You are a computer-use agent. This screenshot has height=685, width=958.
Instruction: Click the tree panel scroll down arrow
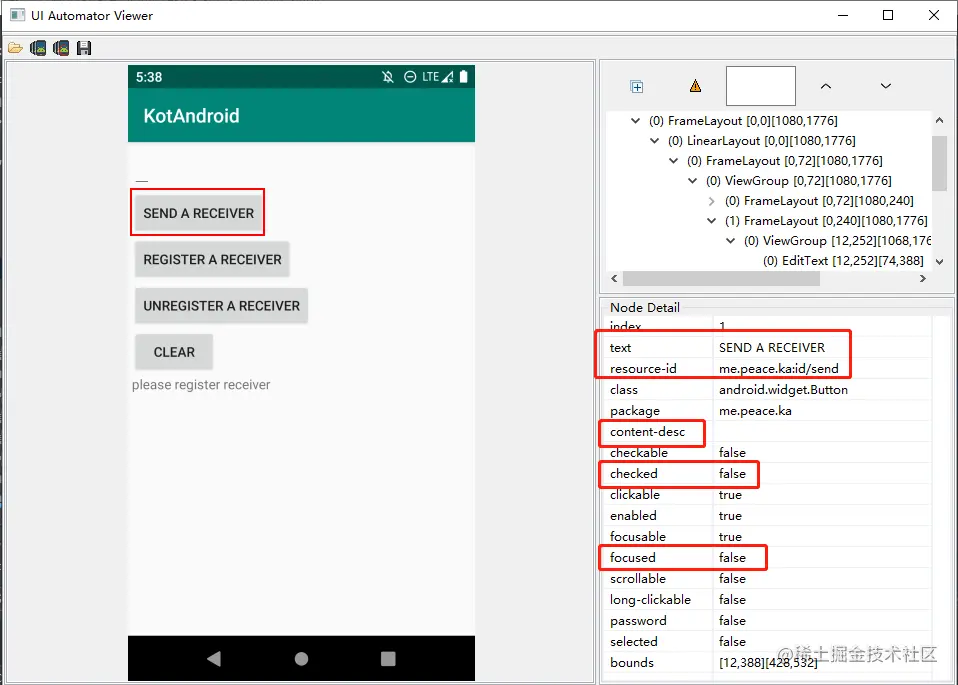[939, 262]
